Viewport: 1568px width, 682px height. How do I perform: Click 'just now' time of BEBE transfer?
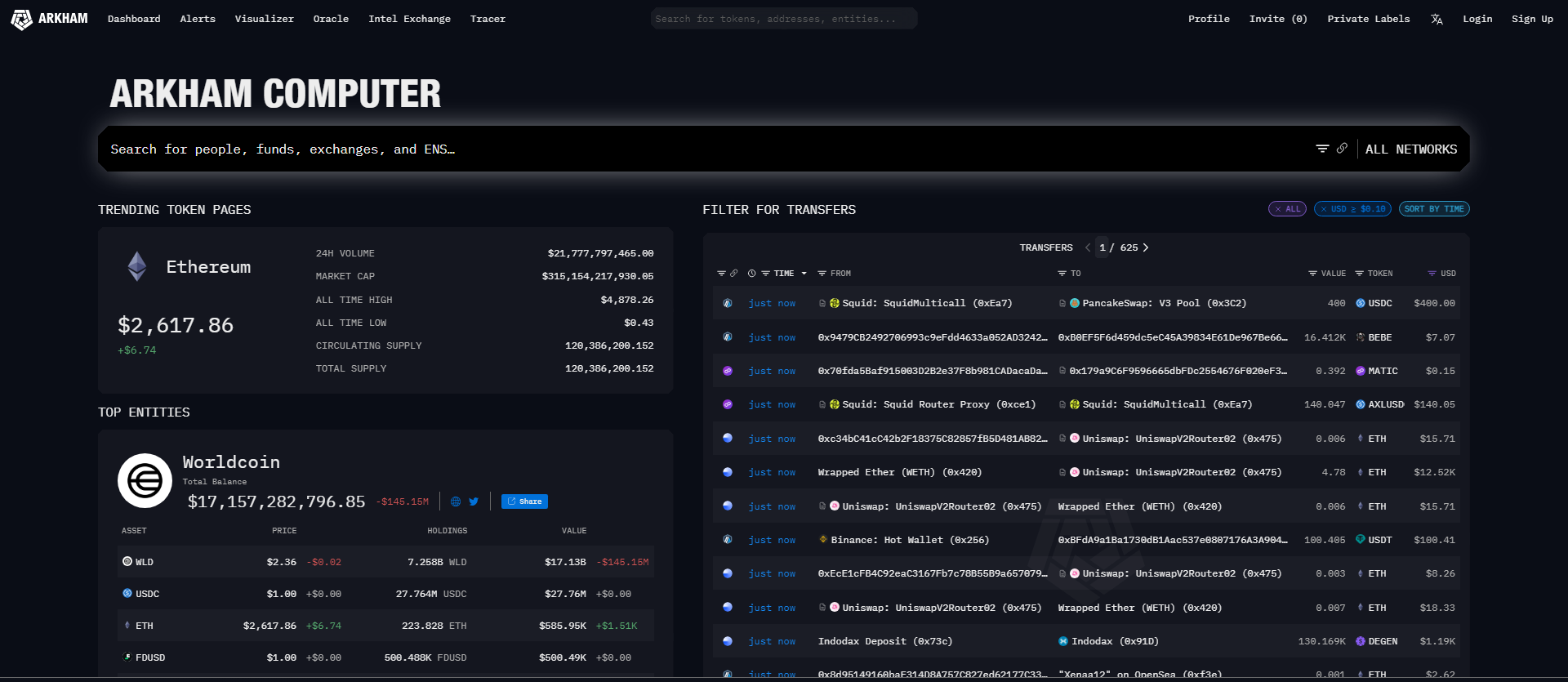(772, 337)
